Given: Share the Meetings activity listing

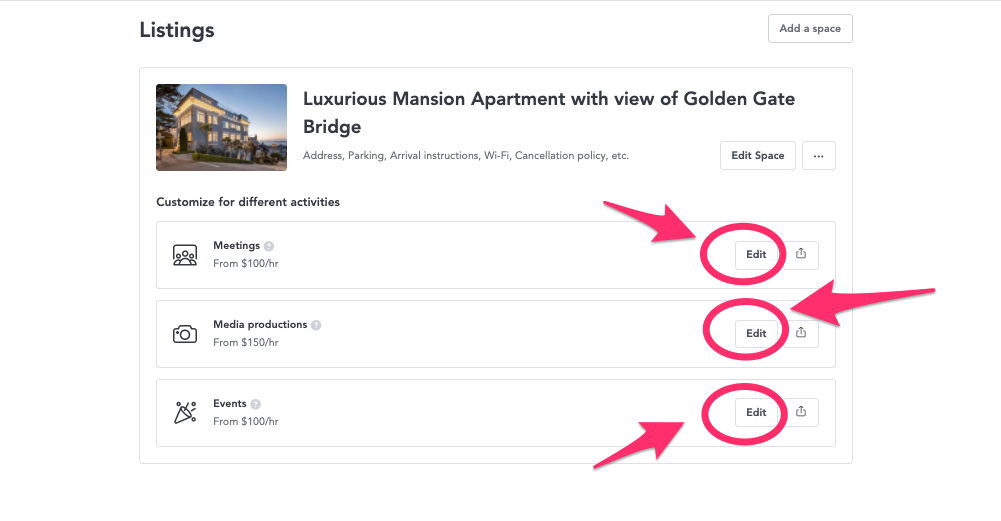Looking at the screenshot, I should [x=801, y=254].
